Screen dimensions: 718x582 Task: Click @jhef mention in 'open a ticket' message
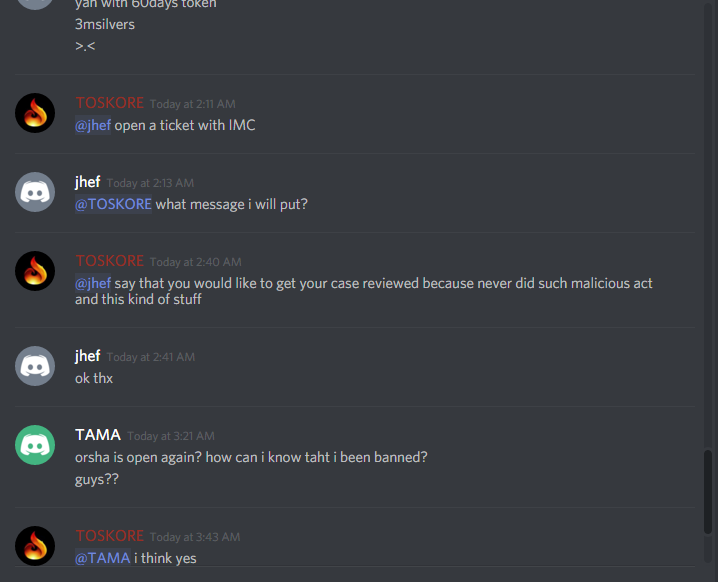tap(93, 125)
